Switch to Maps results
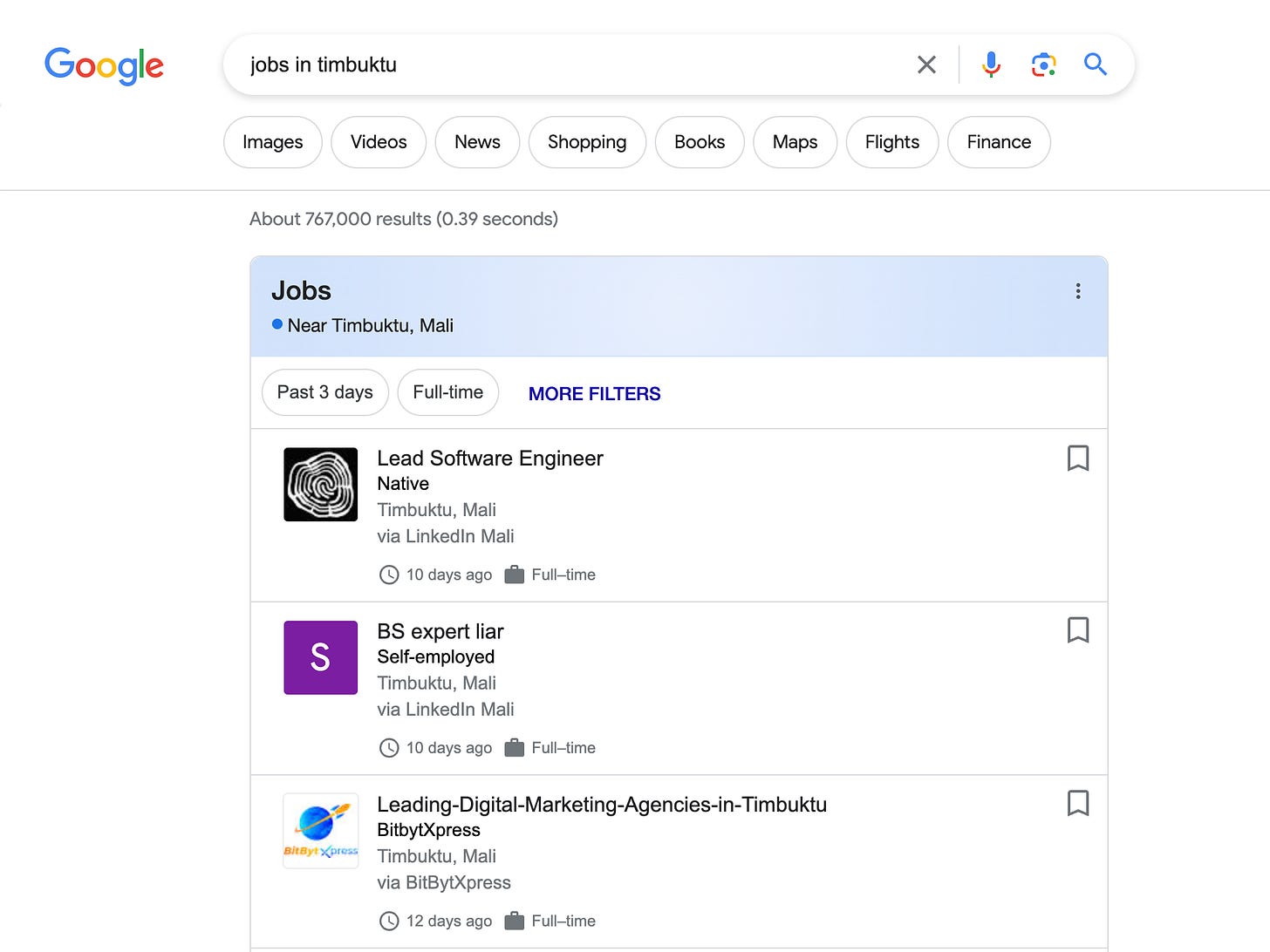The image size is (1270, 952). 795,141
